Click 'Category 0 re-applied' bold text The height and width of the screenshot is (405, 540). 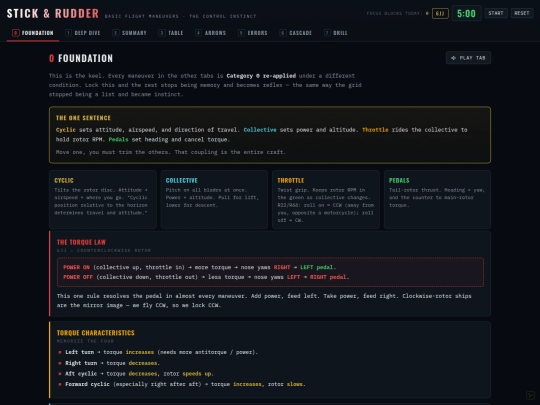[x=261, y=76]
